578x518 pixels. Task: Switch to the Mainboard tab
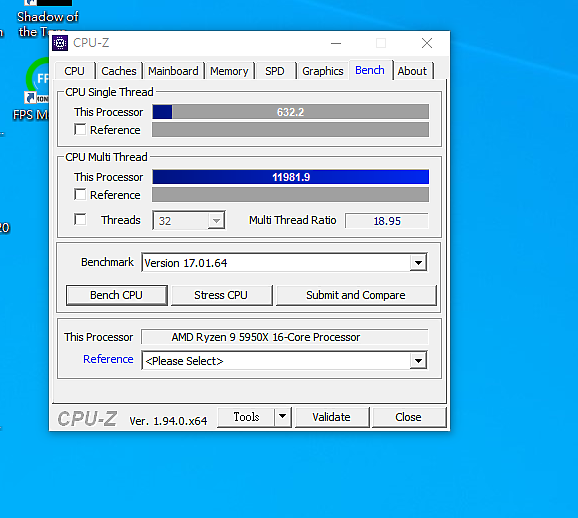click(x=173, y=71)
